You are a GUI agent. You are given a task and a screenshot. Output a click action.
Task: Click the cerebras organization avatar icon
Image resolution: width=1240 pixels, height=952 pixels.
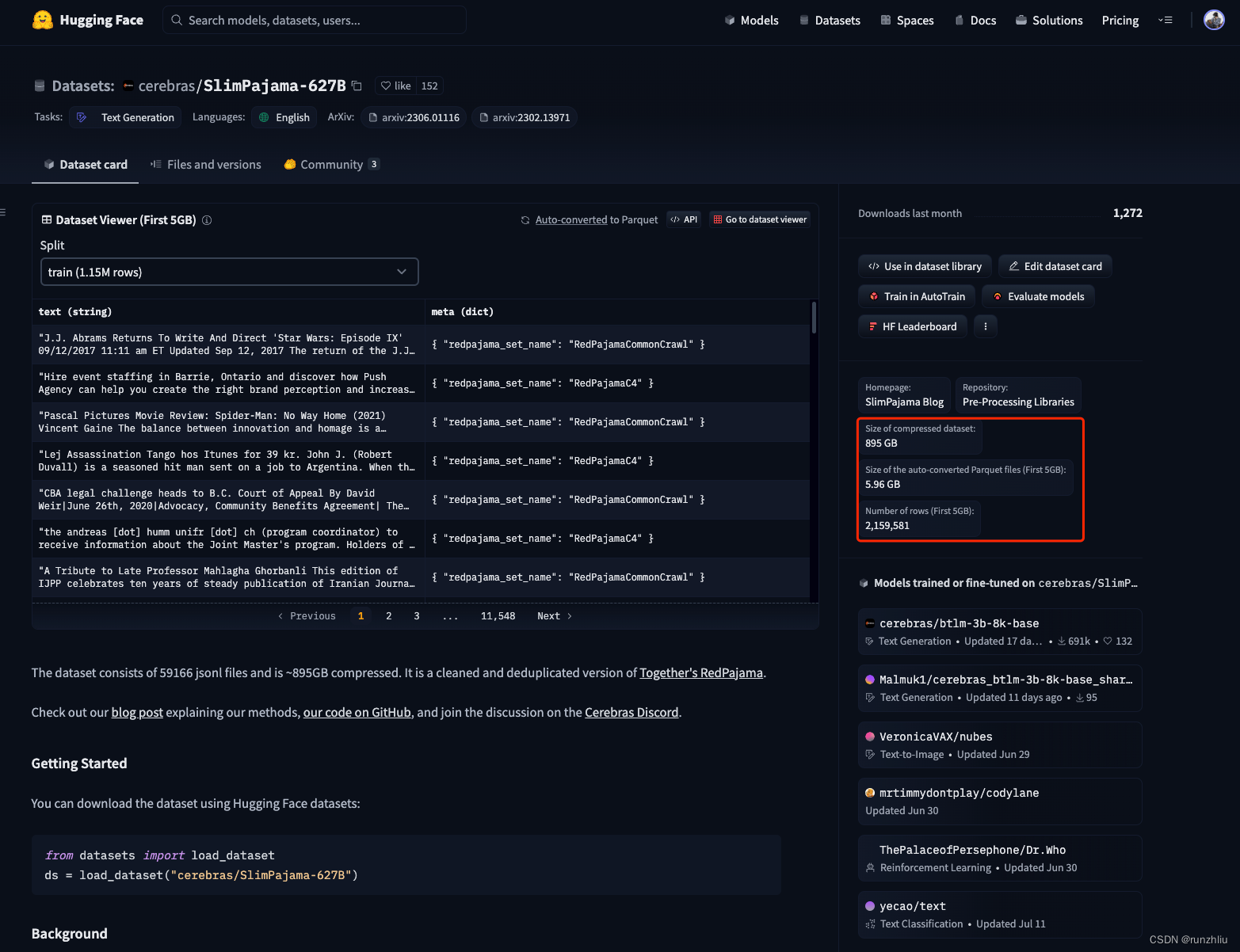click(128, 86)
